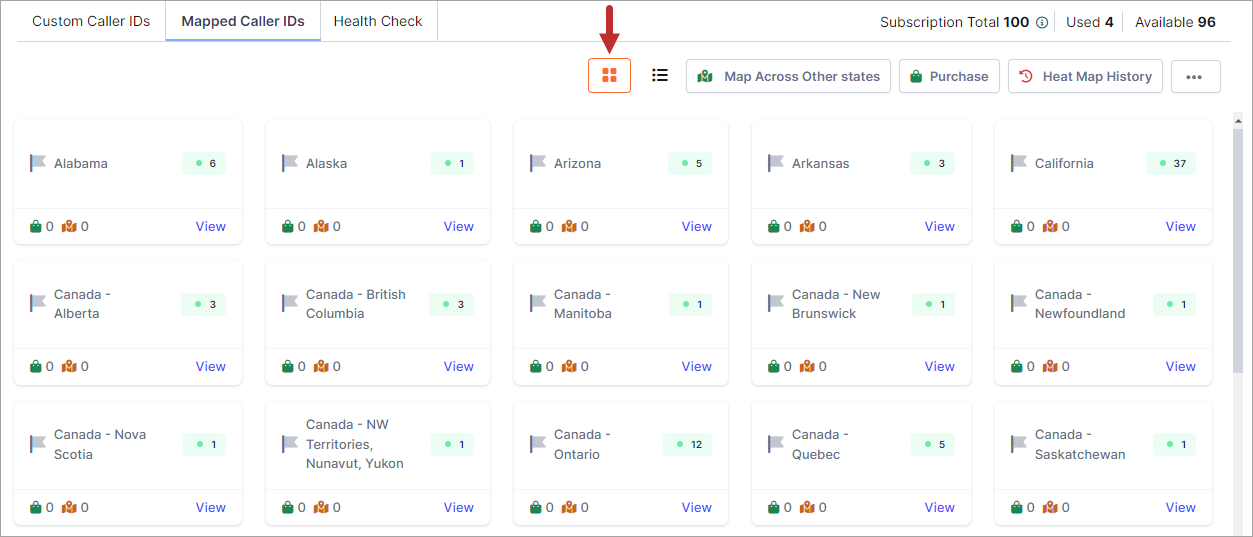Click the subscription total info icon

click(1042, 22)
